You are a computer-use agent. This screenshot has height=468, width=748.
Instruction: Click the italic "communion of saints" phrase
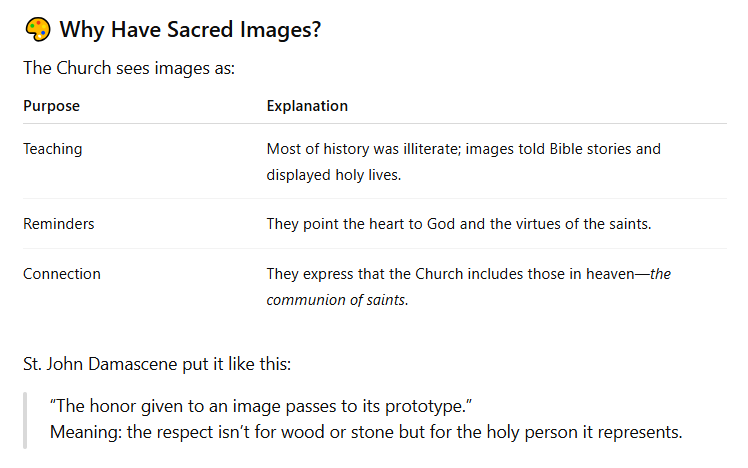pyautogui.click(x=336, y=299)
